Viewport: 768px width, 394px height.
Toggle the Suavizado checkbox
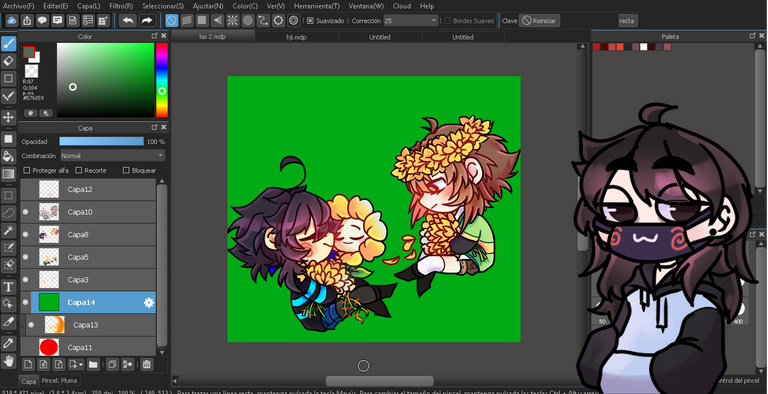click(x=310, y=21)
